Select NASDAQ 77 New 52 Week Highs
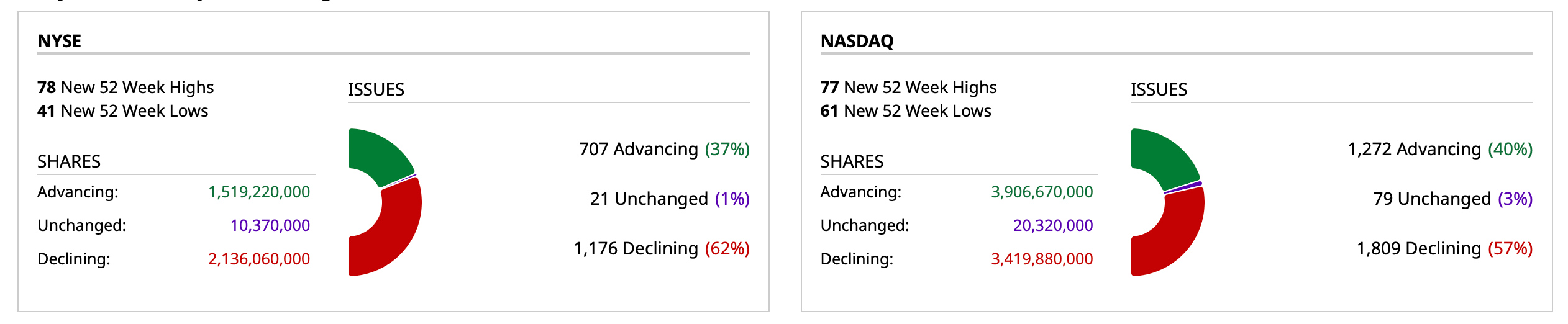 click(908, 88)
